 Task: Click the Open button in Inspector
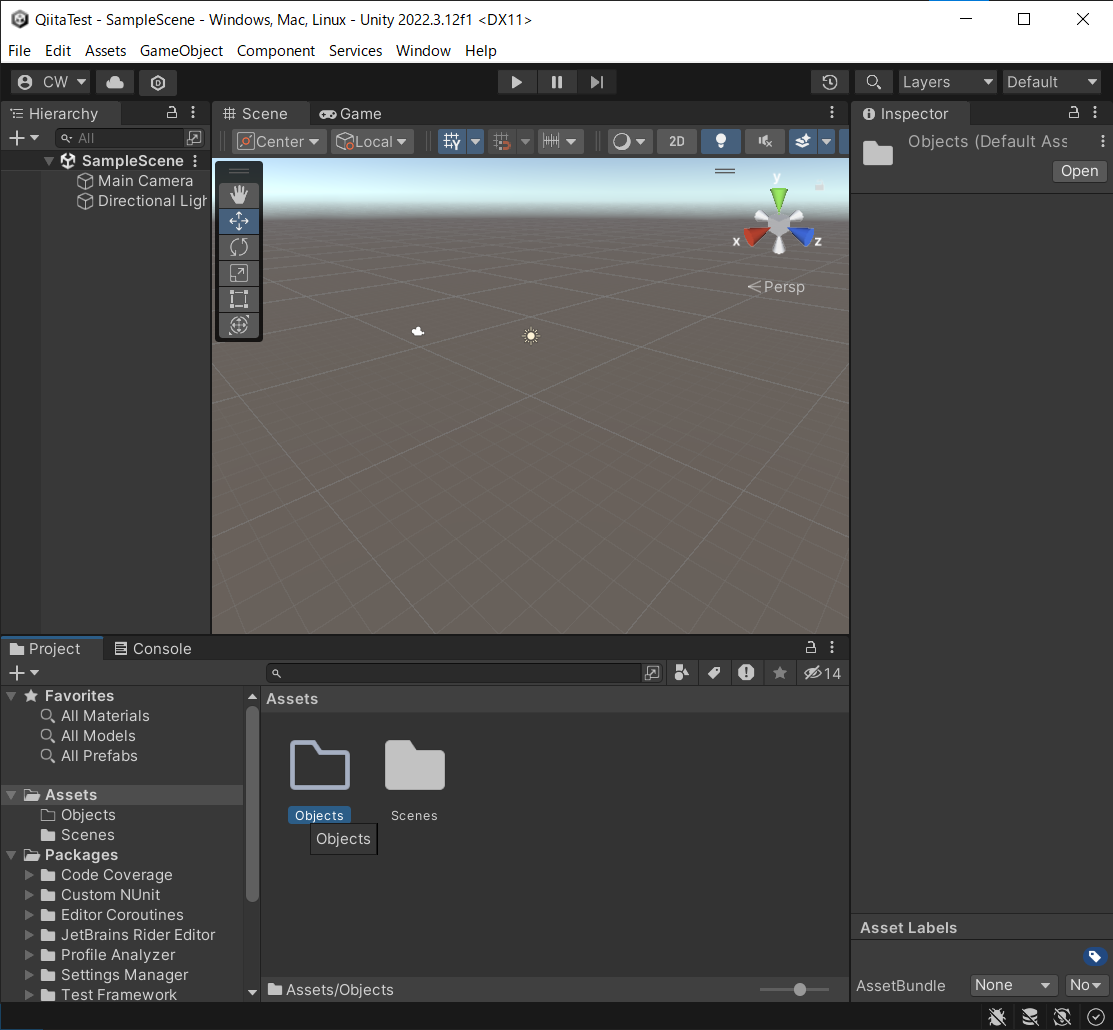click(1079, 171)
